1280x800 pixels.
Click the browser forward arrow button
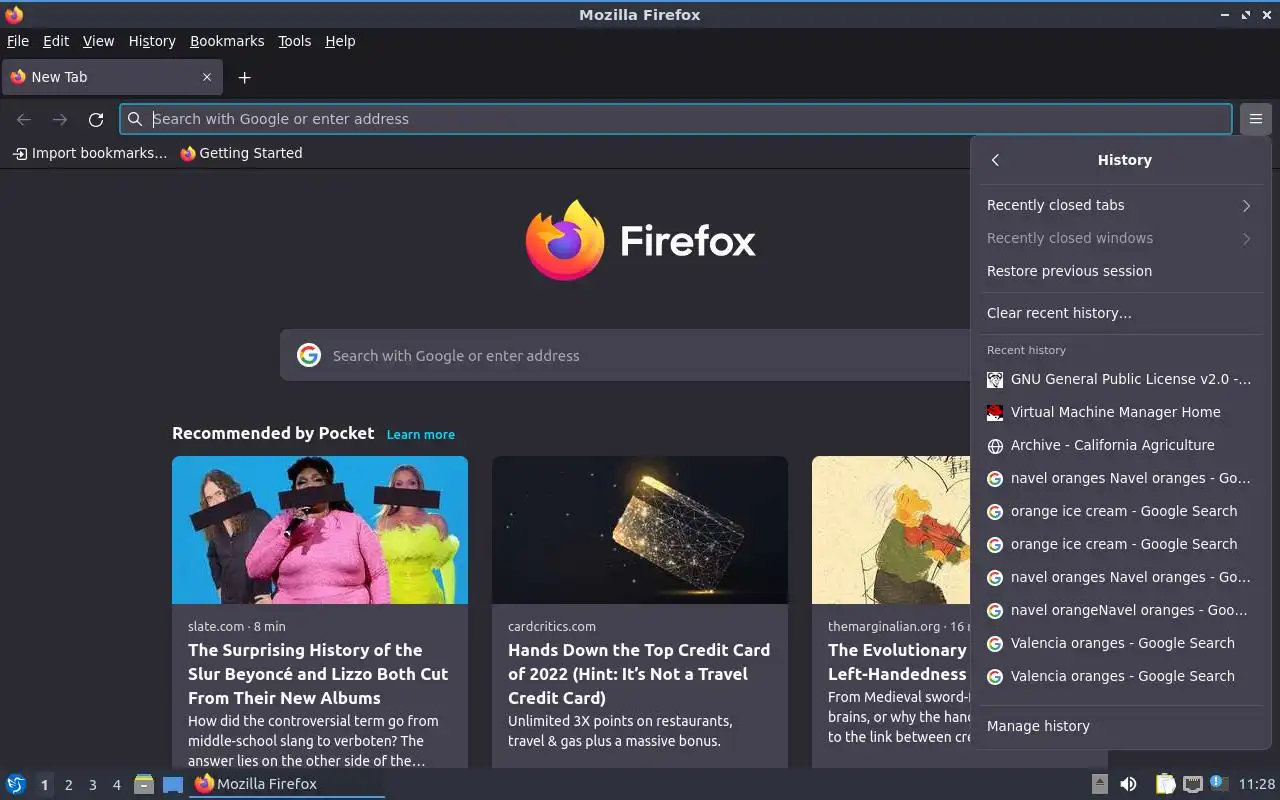60,119
